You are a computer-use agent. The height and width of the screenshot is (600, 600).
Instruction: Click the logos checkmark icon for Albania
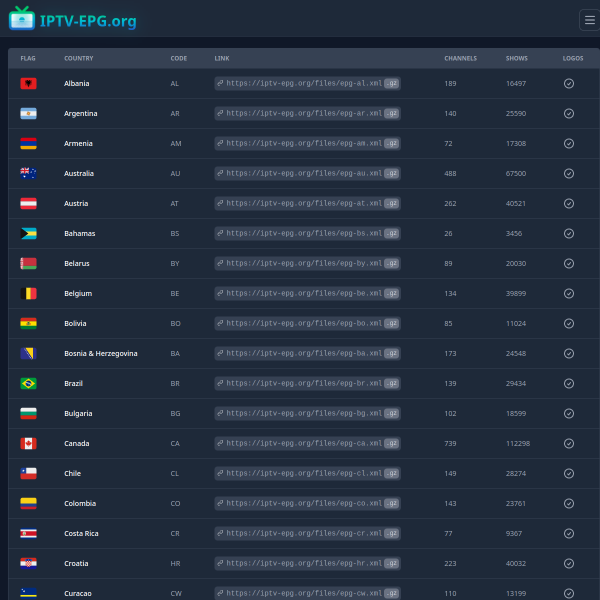pos(569,83)
